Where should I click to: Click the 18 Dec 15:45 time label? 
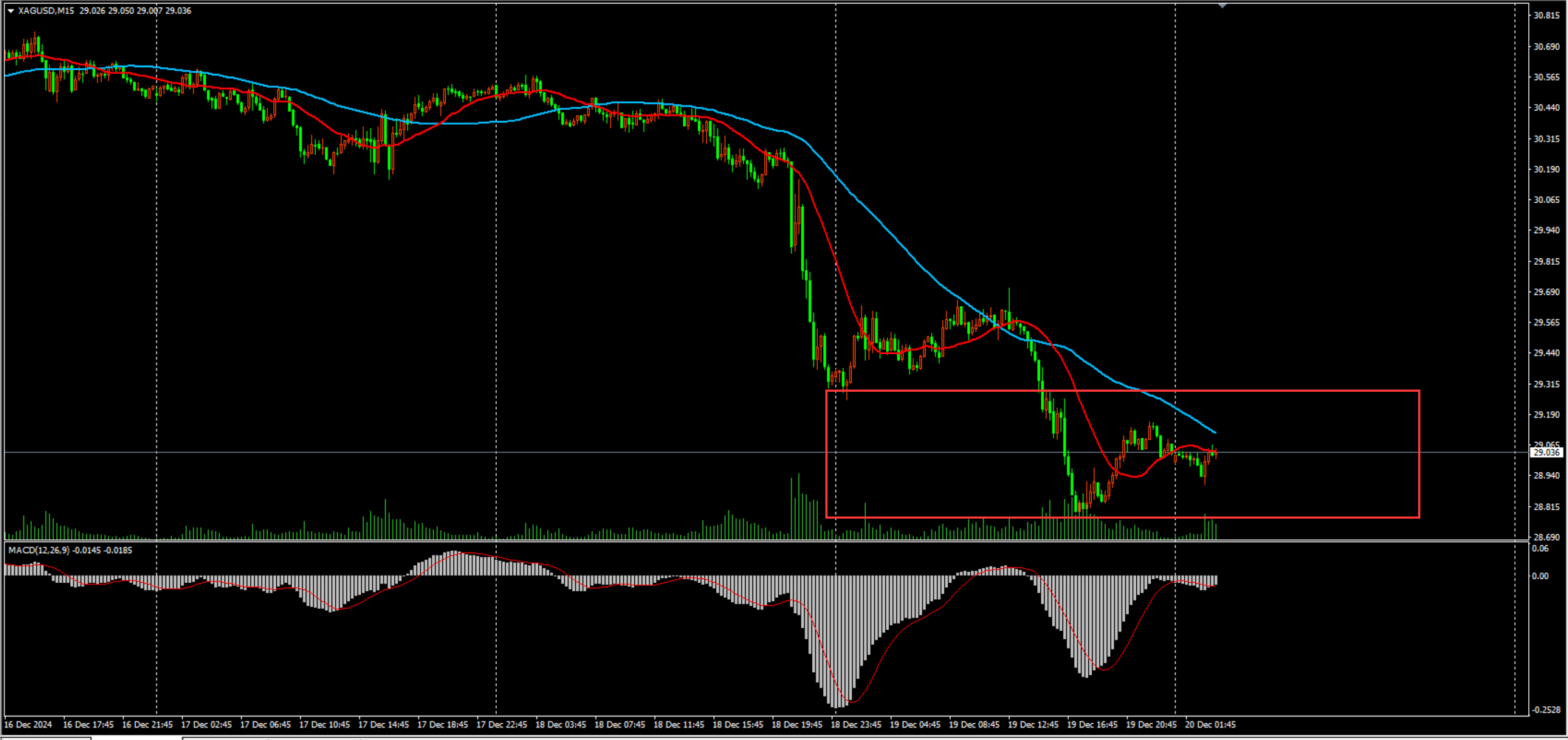[x=738, y=725]
